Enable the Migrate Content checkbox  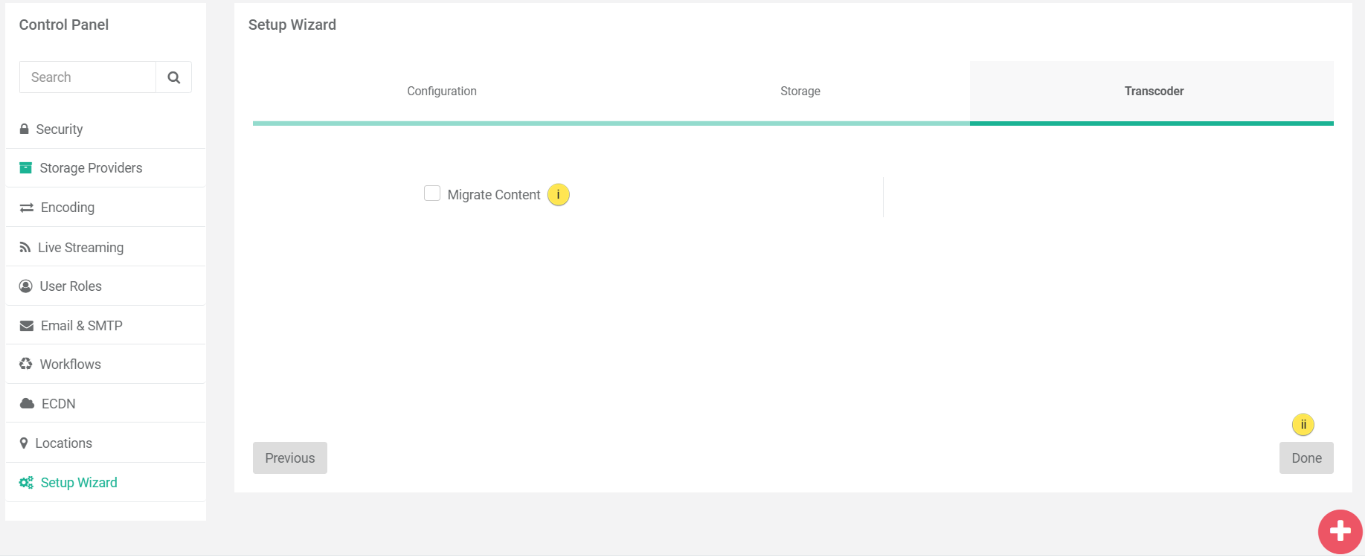432,194
